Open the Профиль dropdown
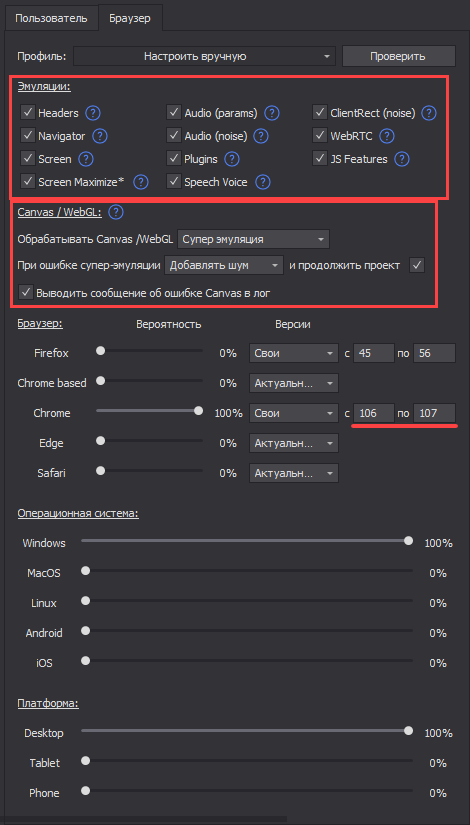The height and width of the screenshot is (825, 470). click(x=204, y=56)
